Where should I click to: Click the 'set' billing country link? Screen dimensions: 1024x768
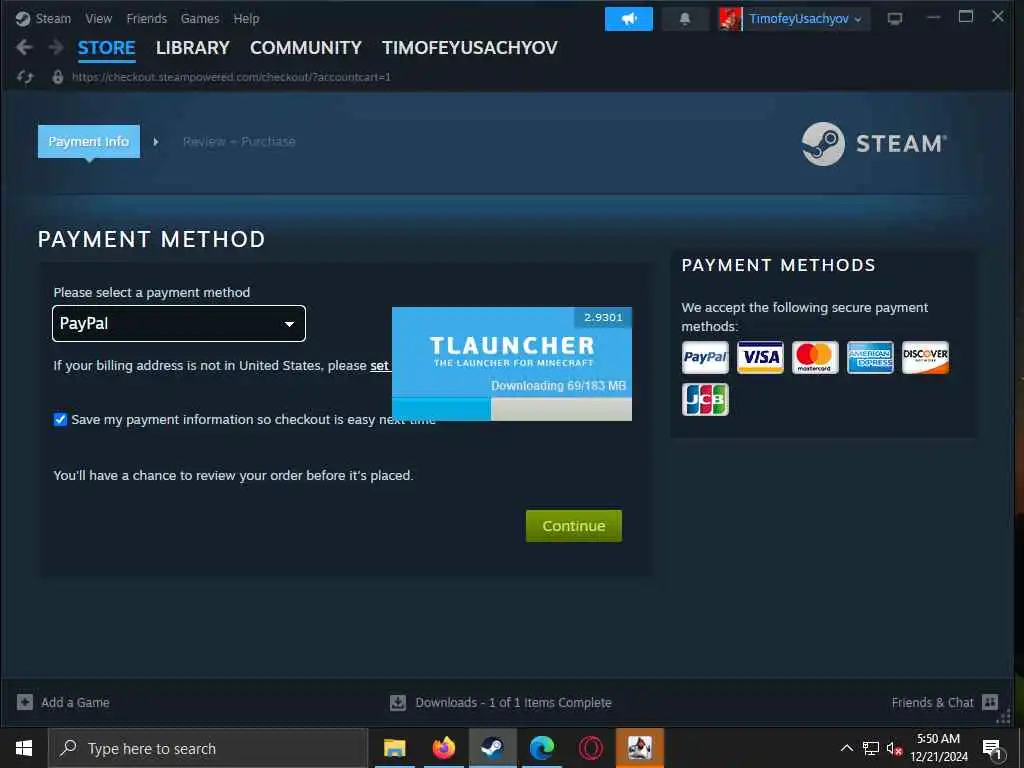379,366
